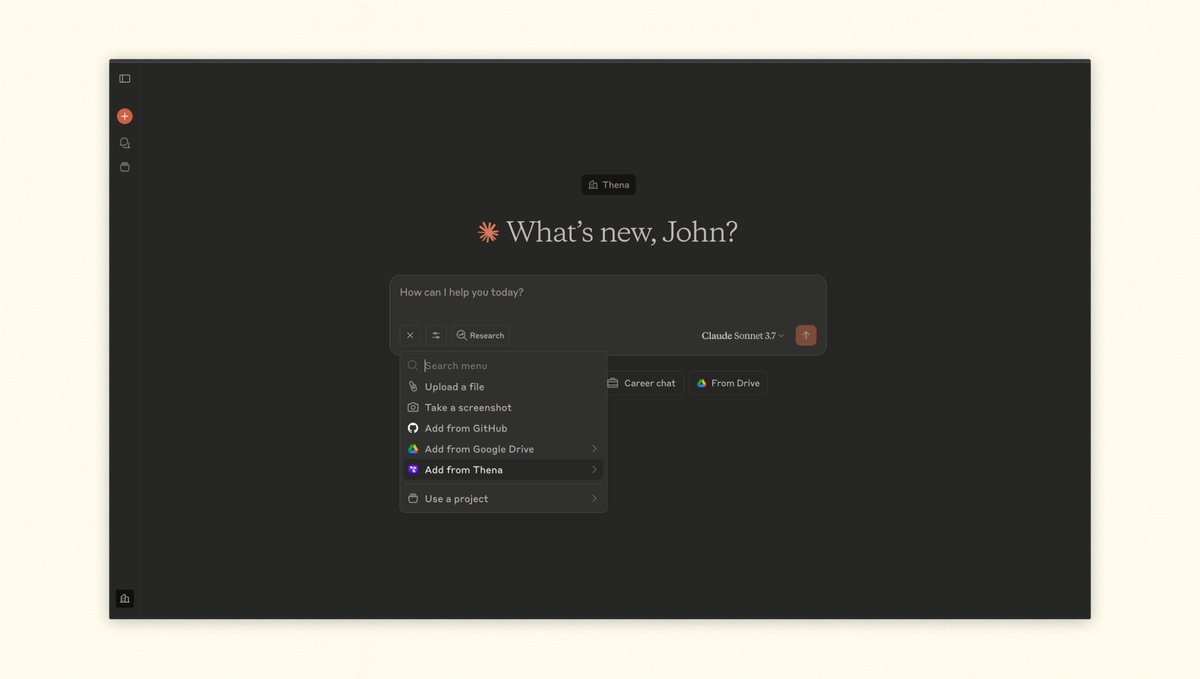Enable Research mode
The width and height of the screenshot is (1200, 679).
pos(480,336)
